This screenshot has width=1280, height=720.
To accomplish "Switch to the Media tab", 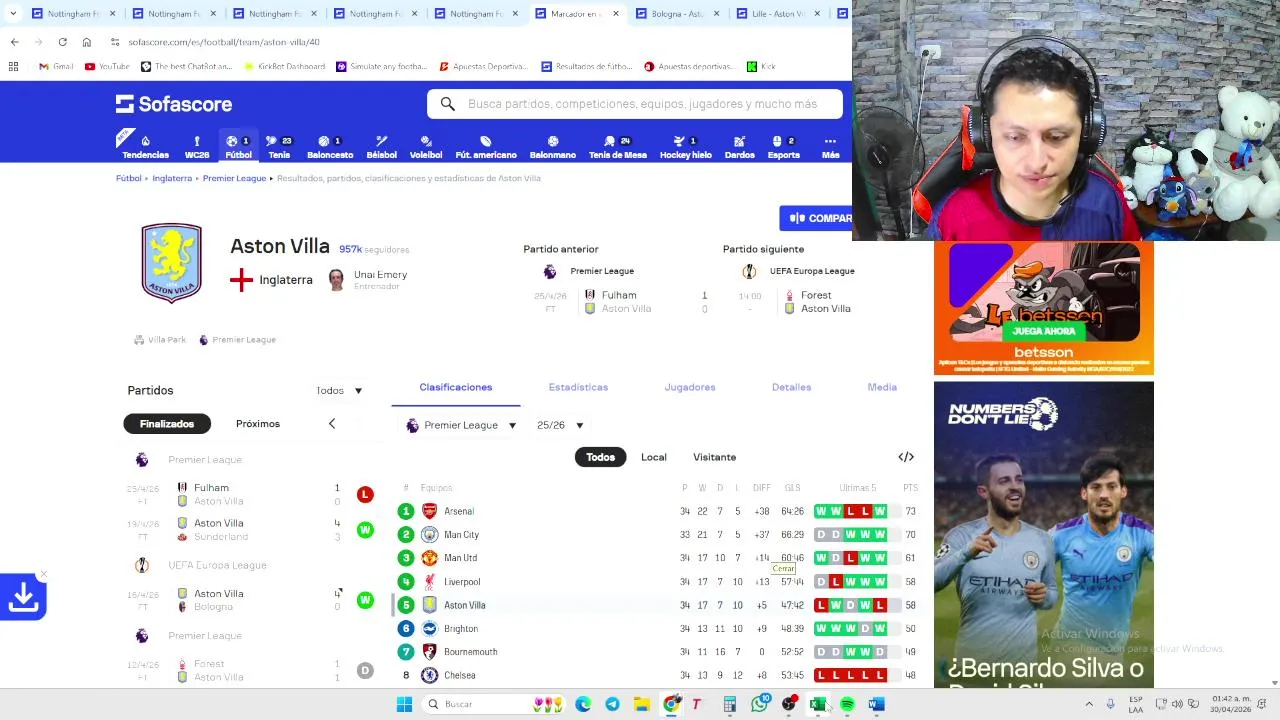I will click(x=882, y=387).
